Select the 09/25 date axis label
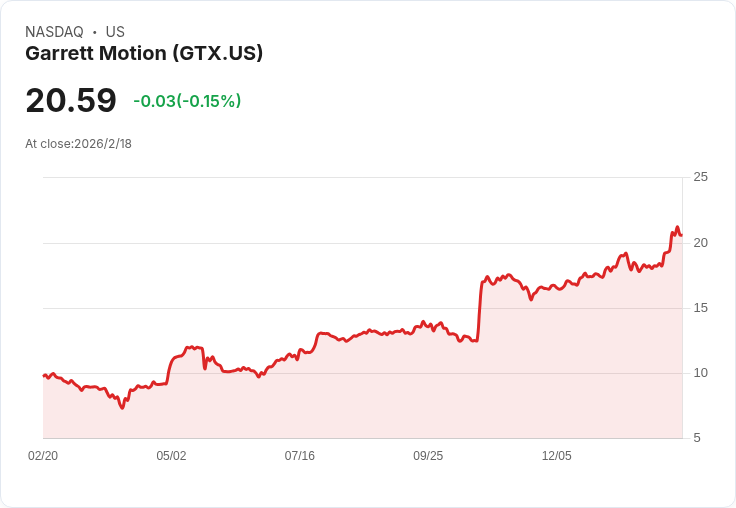Screen dimensions: 736x508 (428, 456)
